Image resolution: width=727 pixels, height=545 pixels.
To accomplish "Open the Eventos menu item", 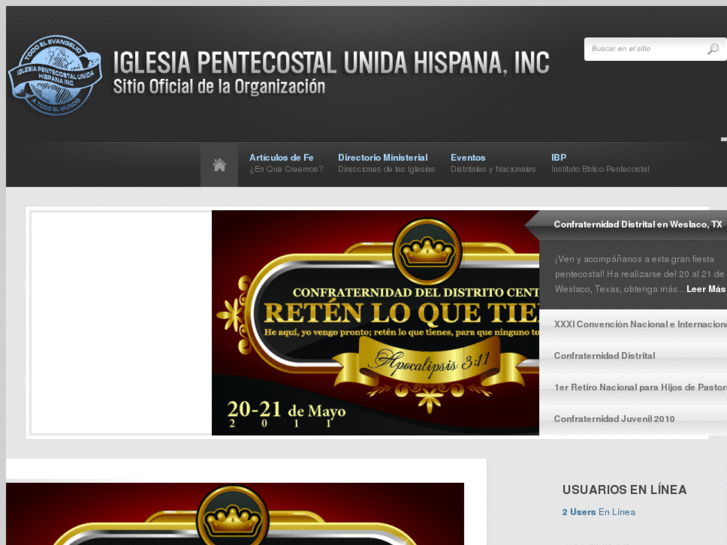I will point(493,163).
